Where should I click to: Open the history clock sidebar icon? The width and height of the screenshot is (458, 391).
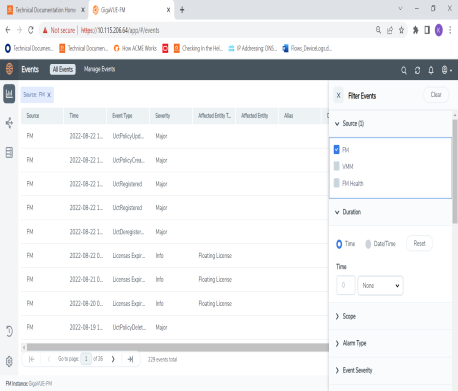pyautogui.click(x=9, y=331)
